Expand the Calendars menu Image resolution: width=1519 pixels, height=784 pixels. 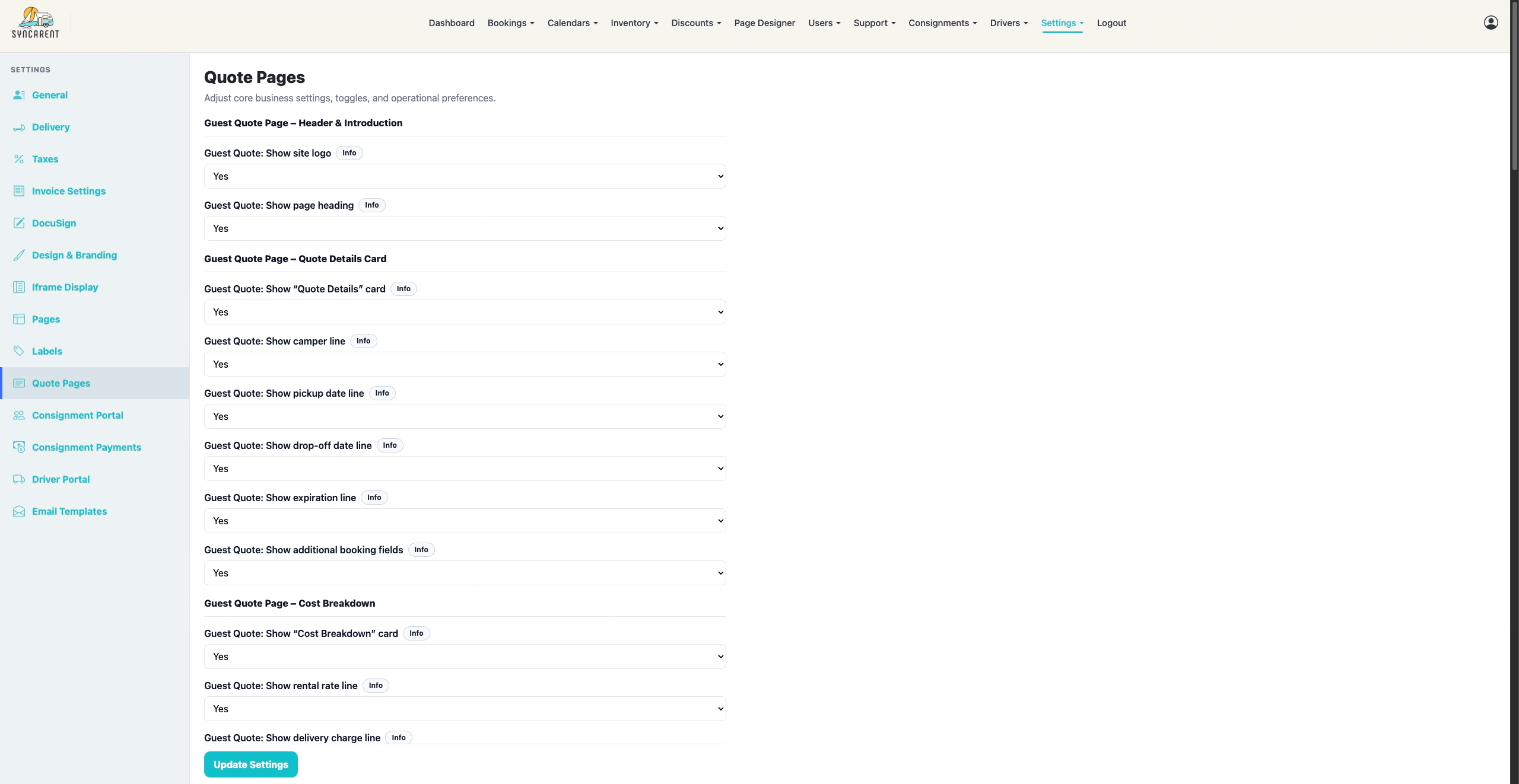[573, 23]
